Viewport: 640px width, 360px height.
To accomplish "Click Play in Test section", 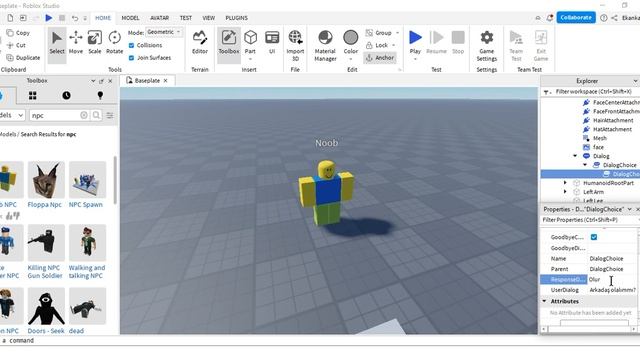I will point(415,43).
